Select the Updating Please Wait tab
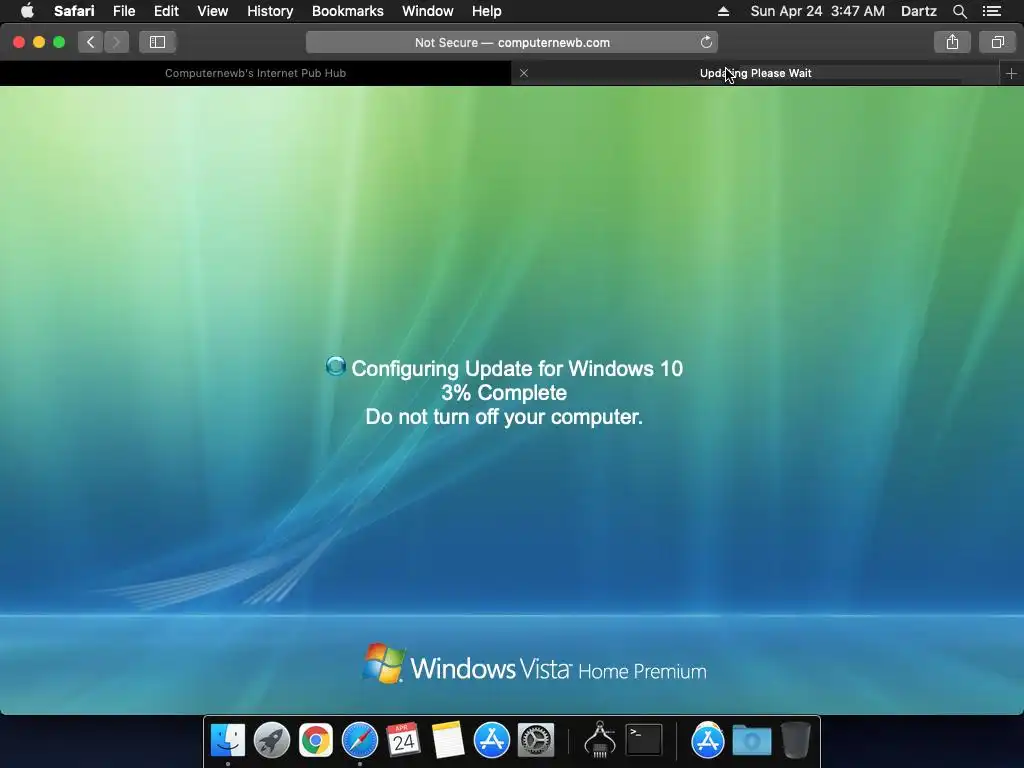1024x768 pixels. [x=756, y=73]
